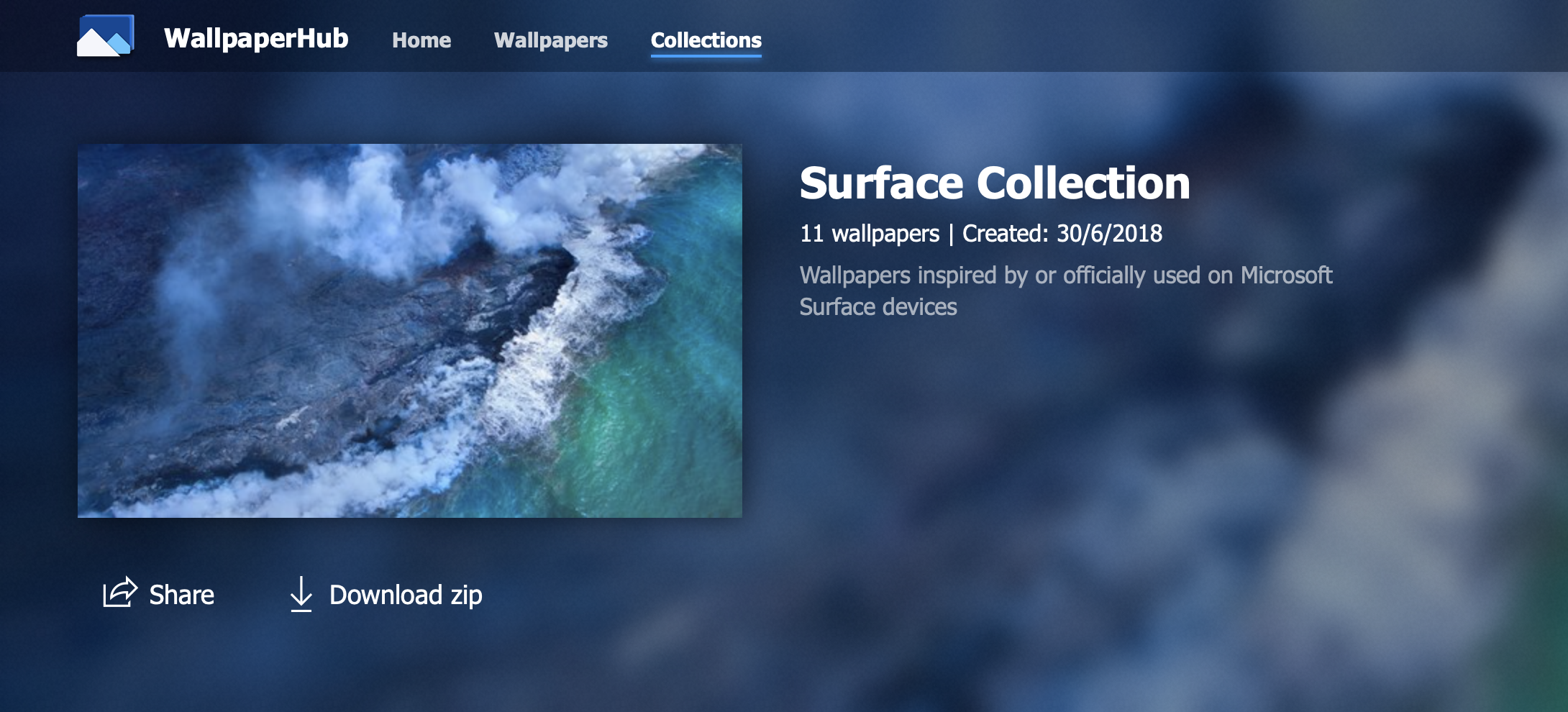Click the WallpaperHub mountain logo icon
The height and width of the screenshot is (712, 1568).
(x=106, y=35)
